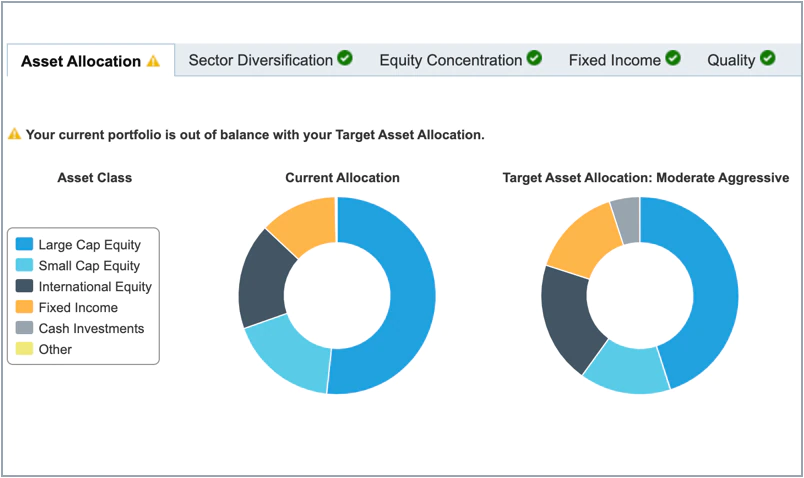Open the Equity Concentration tab

click(x=450, y=60)
